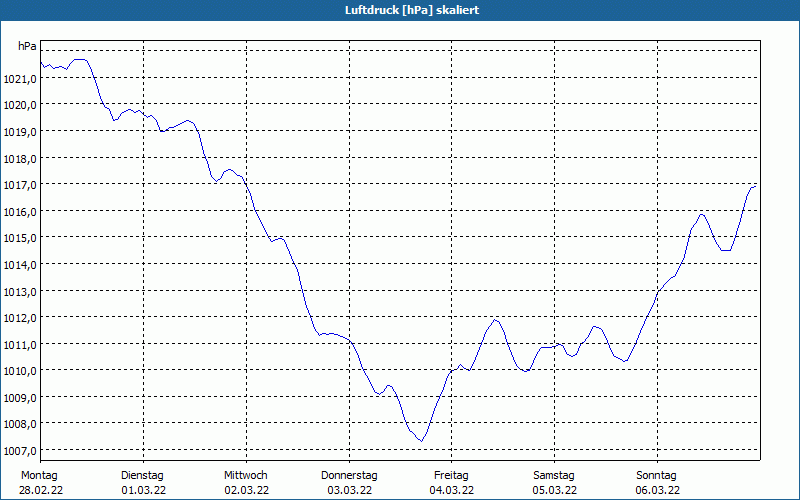This screenshot has height=500, width=800.
Task: Click the 'Donnerstag' day label
Action: [x=349, y=476]
